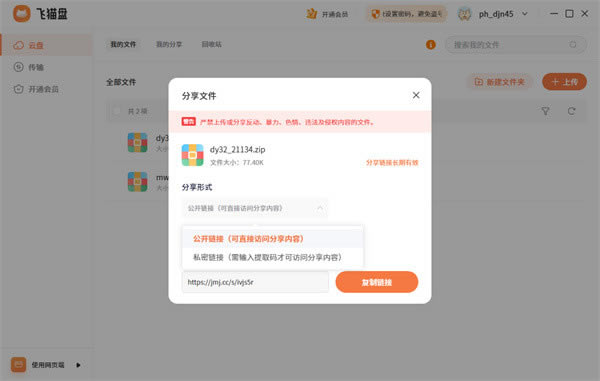Click the shield password warning banner
600x381 pixels.
point(407,14)
